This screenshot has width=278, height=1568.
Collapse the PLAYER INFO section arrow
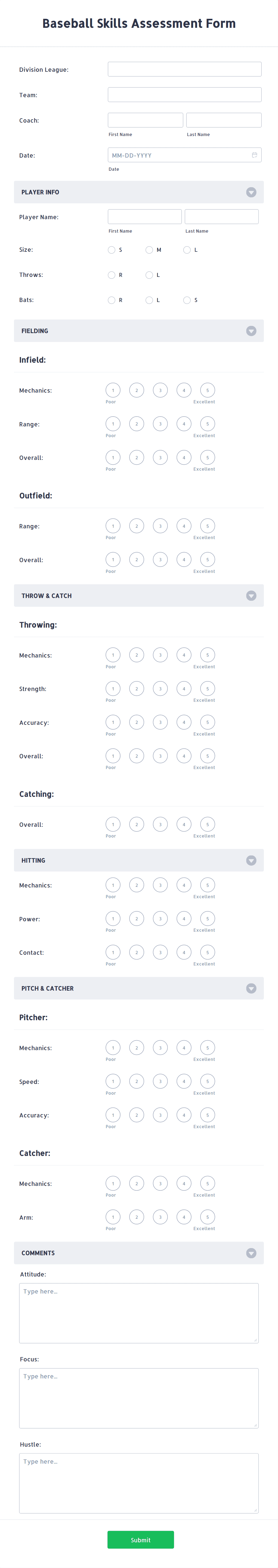pyautogui.click(x=251, y=192)
